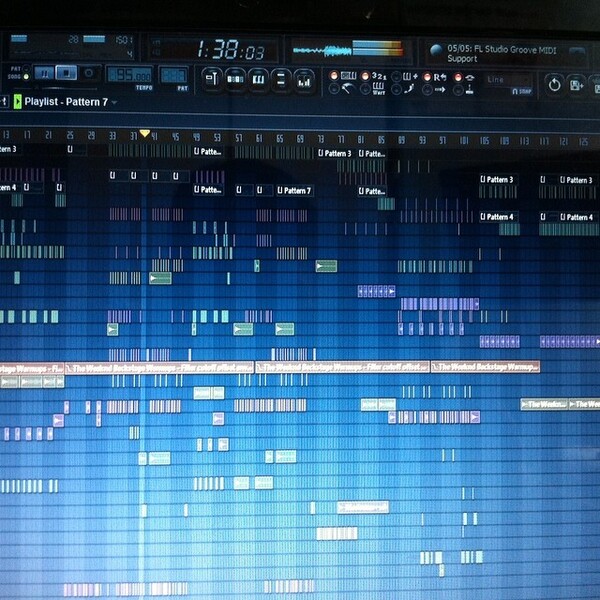Select the Pattern 3 clip at bar 73

pos(335,153)
